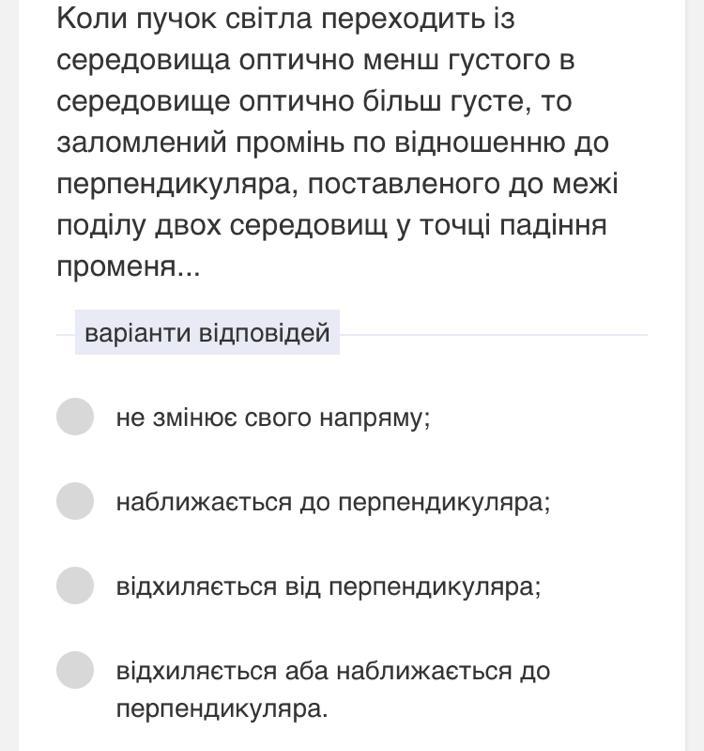Click divider line right of 'варіанти відповідей'
This screenshot has height=751, width=704.
tap(493, 335)
